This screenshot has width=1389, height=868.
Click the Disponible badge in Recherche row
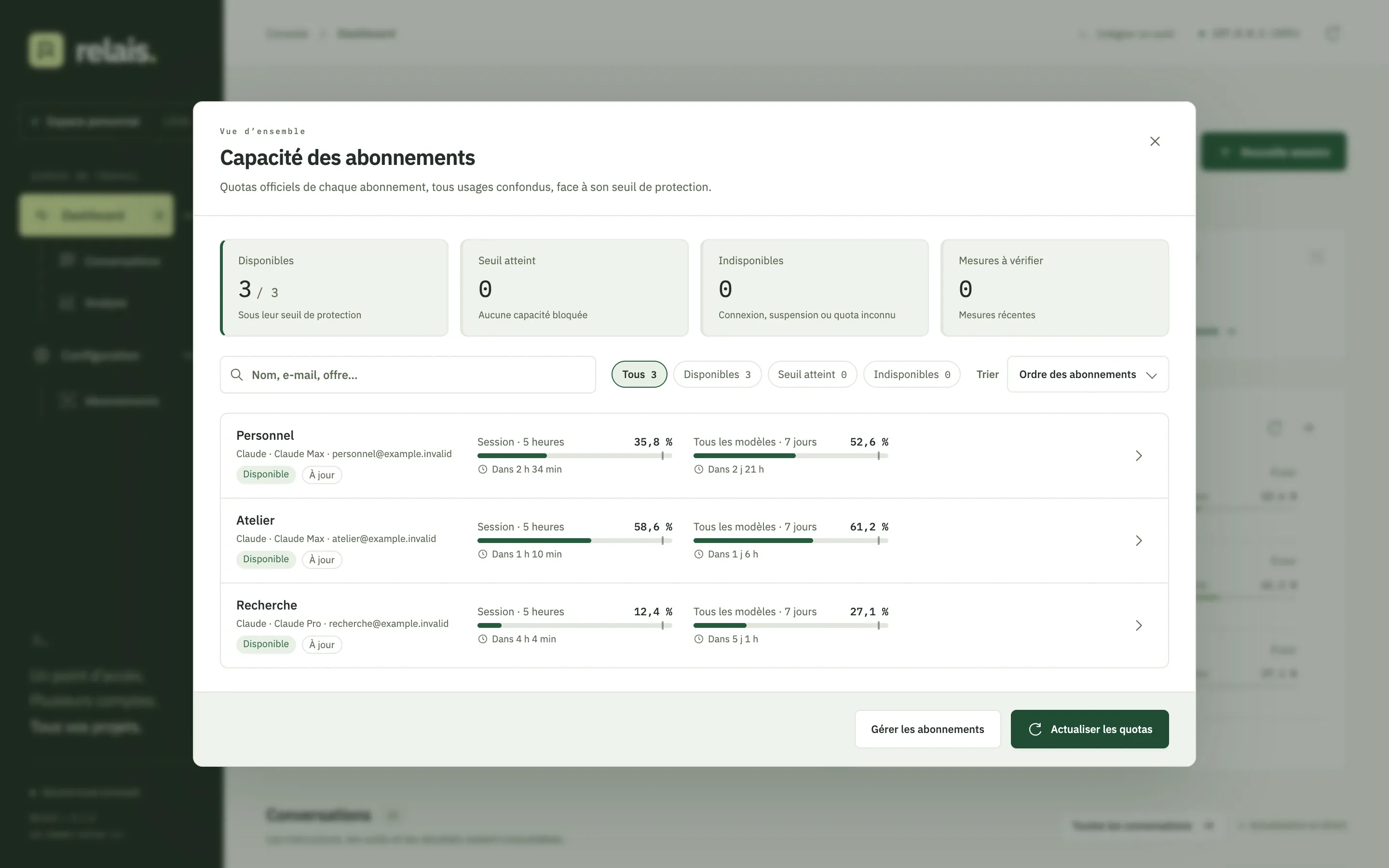[266, 645]
